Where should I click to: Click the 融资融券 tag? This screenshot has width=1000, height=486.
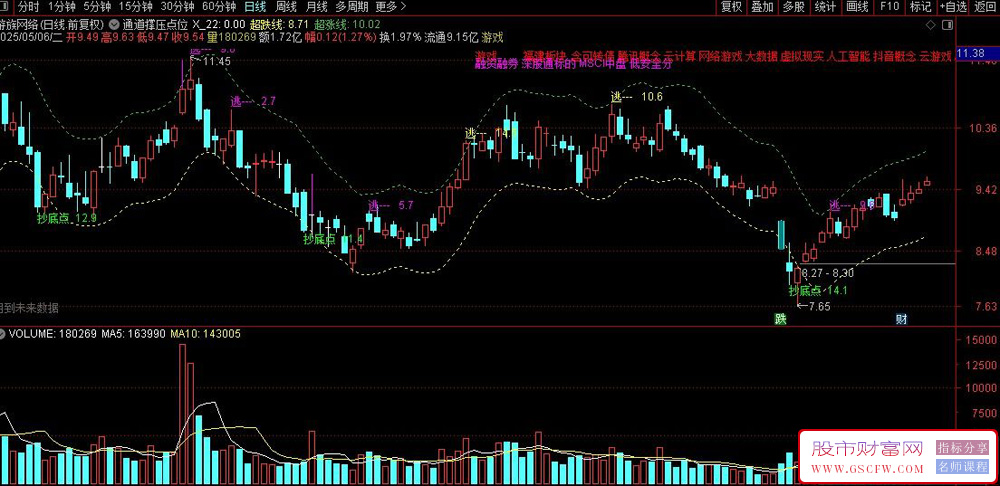click(x=496, y=64)
